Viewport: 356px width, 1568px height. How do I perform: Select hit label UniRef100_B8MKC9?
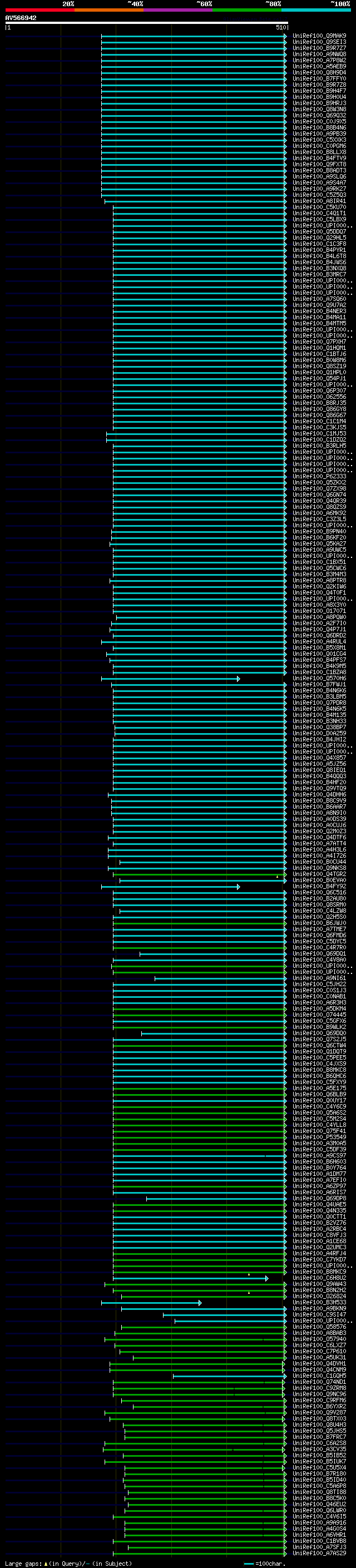[x=319, y=1272]
